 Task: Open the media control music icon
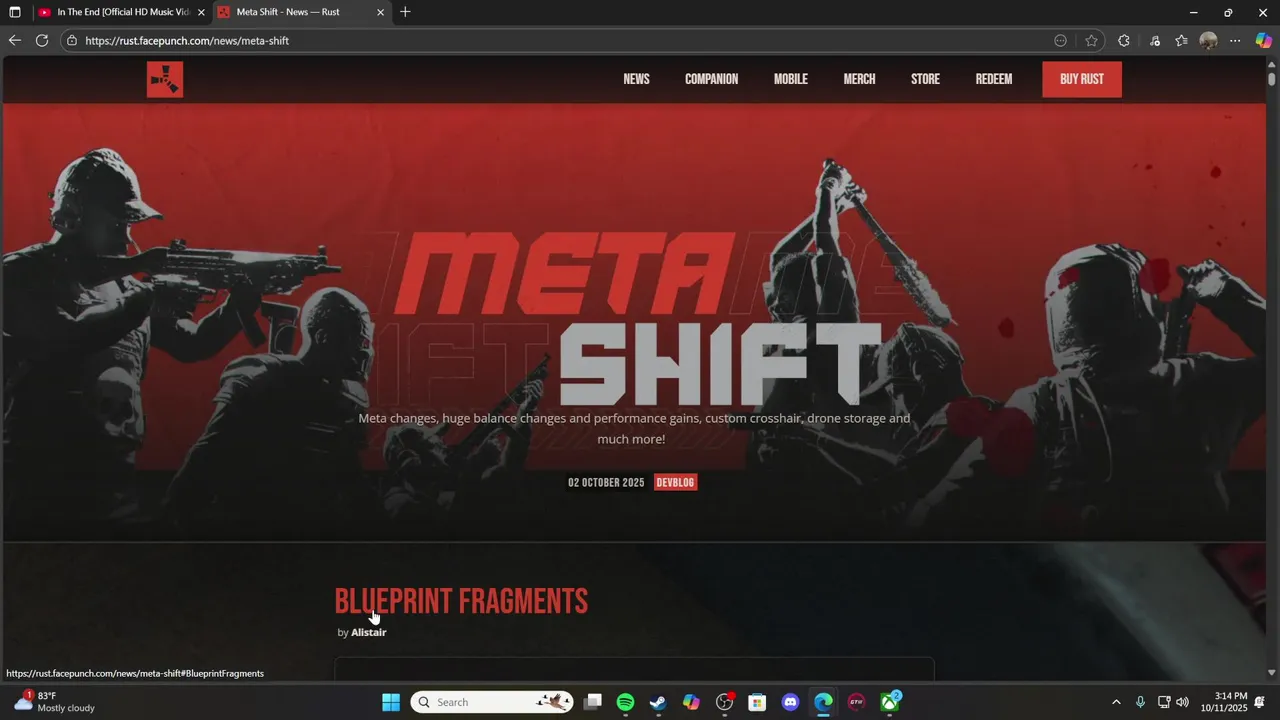pyautogui.click(x=1155, y=41)
